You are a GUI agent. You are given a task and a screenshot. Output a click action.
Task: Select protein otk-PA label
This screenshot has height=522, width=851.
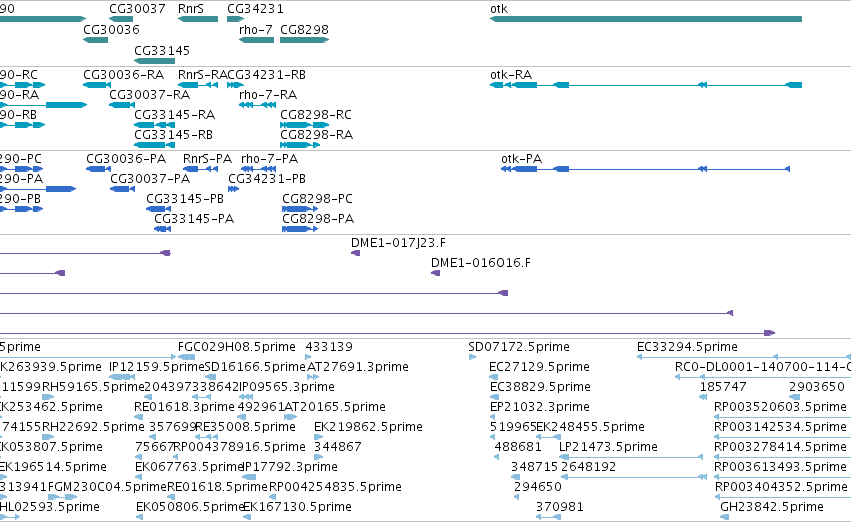pos(522,158)
